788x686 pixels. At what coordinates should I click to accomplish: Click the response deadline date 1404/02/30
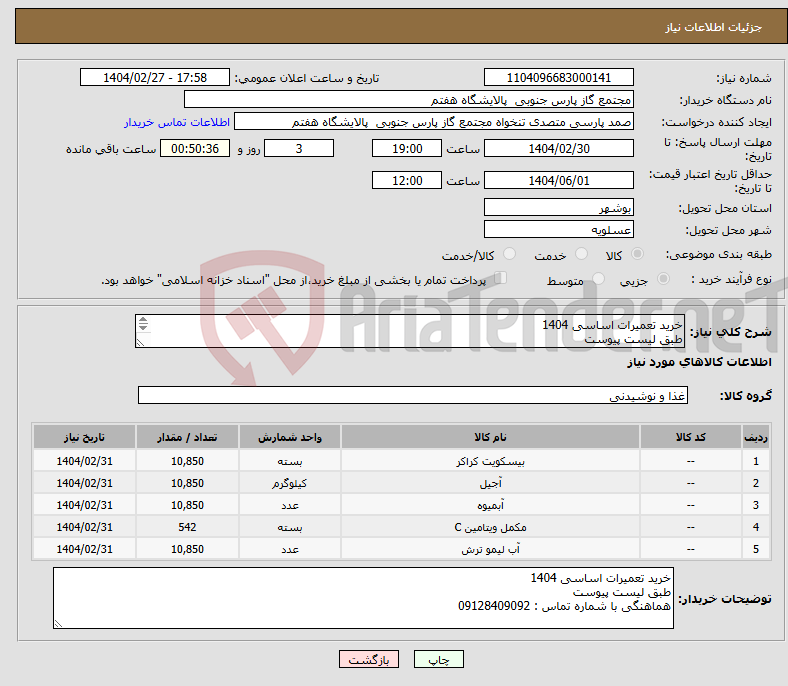558,148
